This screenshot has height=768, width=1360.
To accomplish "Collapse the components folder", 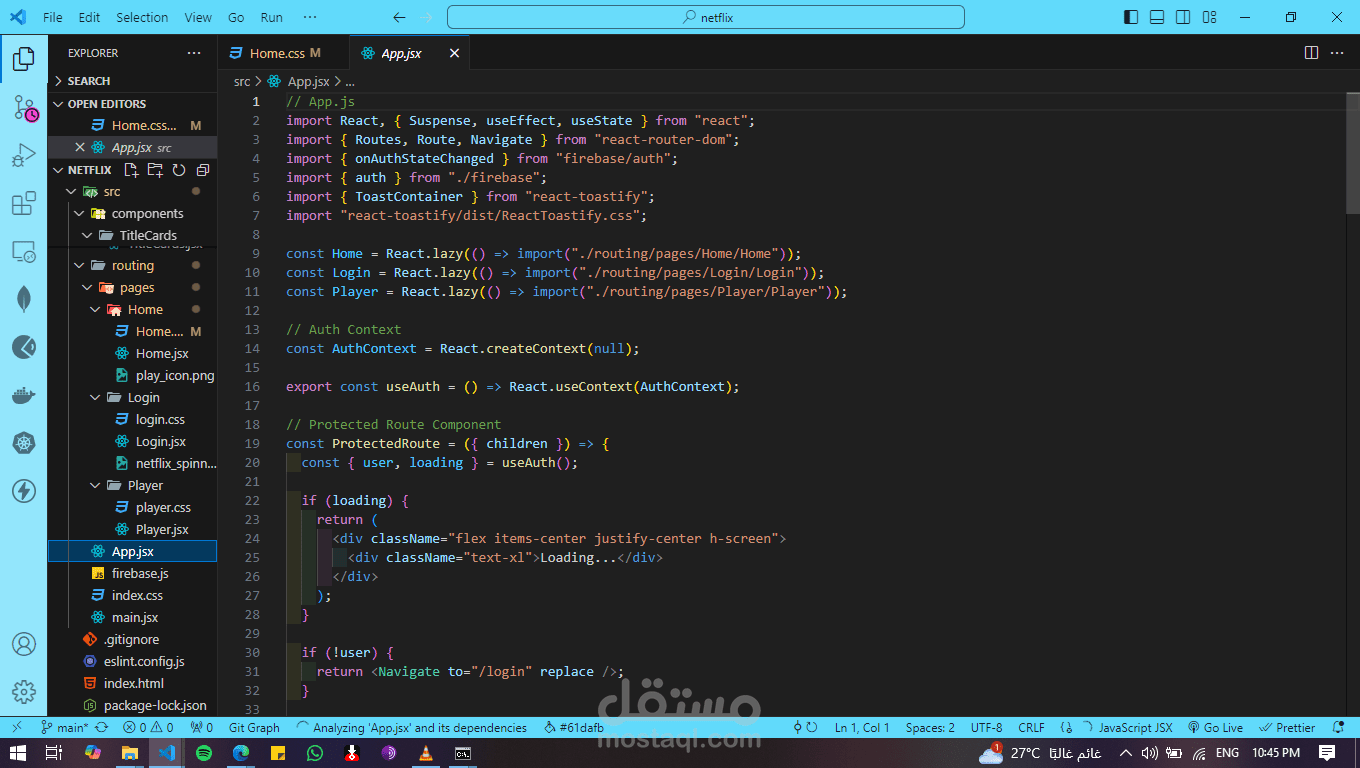I will click(x=133, y=213).
